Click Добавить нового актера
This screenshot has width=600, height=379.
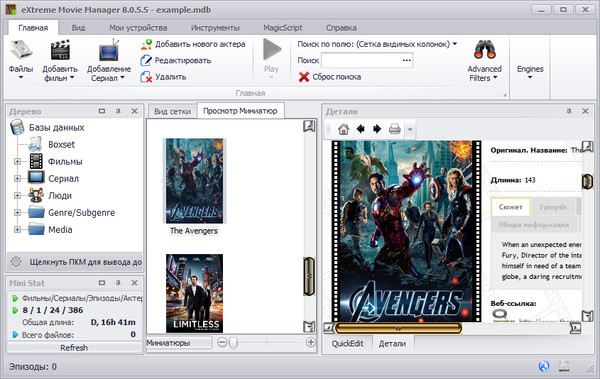point(193,44)
